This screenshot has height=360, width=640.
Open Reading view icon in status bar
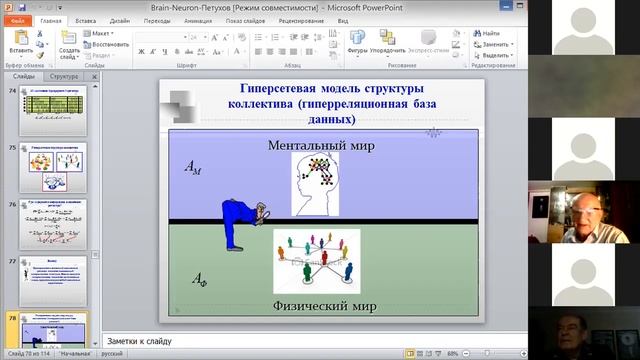tap(429, 353)
